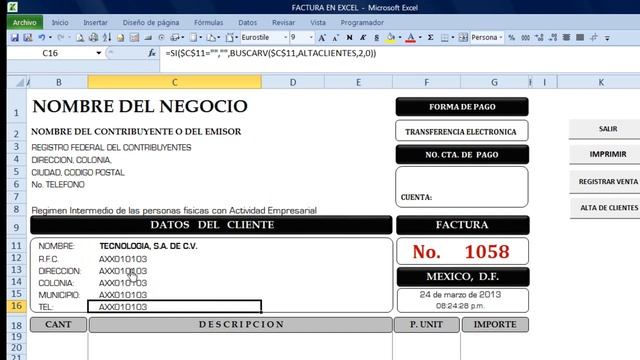Click the IMPORTE column header
Image resolution: width=640 pixels, height=360 pixels.
tap(495, 324)
